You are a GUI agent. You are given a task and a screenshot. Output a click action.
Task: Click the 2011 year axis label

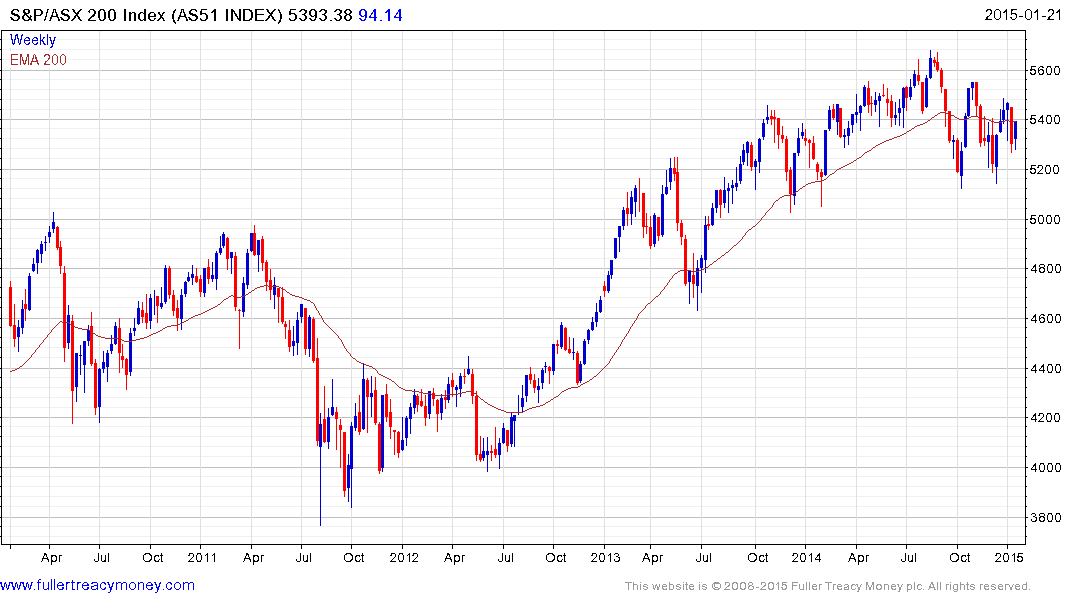click(202, 557)
